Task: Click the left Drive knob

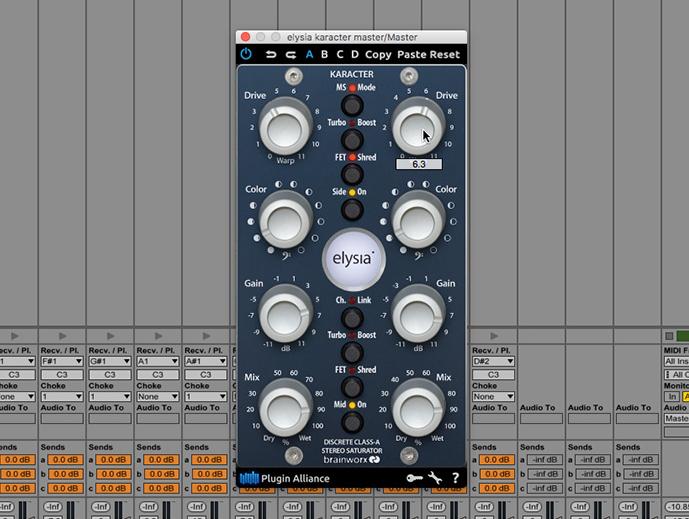Action: [x=284, y=128]
